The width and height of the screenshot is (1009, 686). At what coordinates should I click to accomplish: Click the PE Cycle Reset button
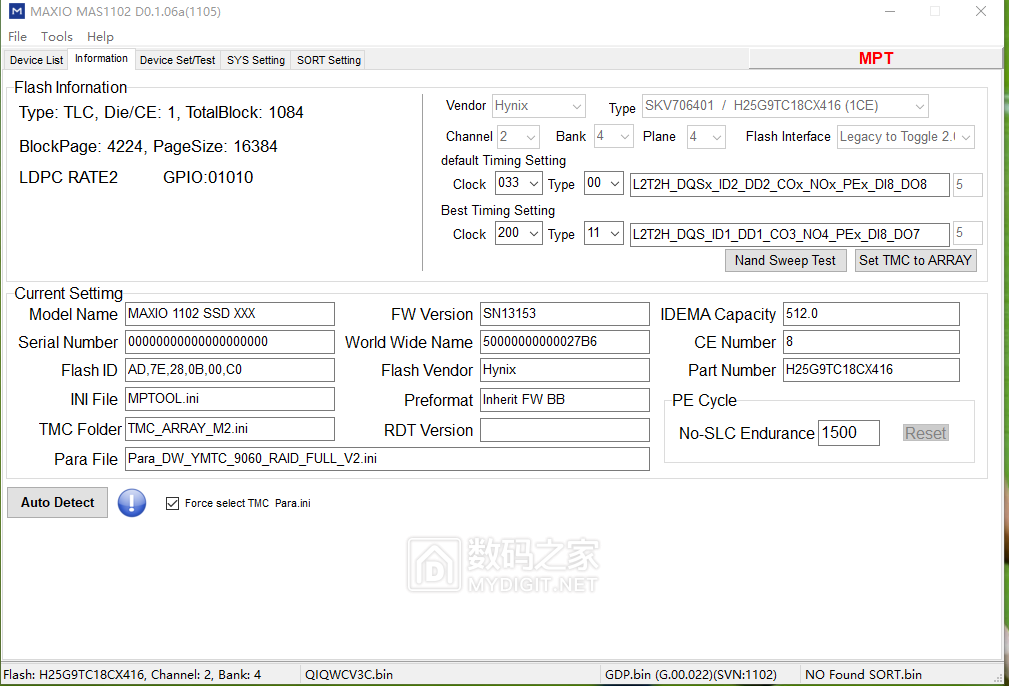point(925,433)
